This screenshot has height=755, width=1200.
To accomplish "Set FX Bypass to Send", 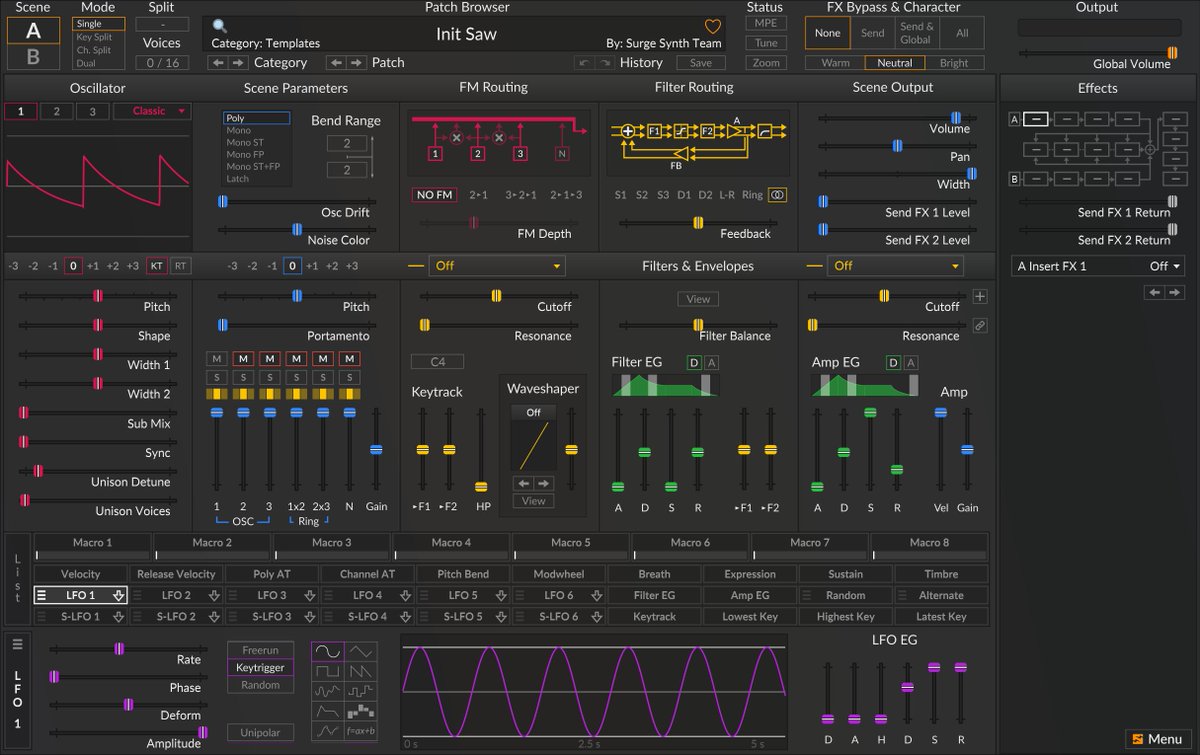I will point(873,33).
